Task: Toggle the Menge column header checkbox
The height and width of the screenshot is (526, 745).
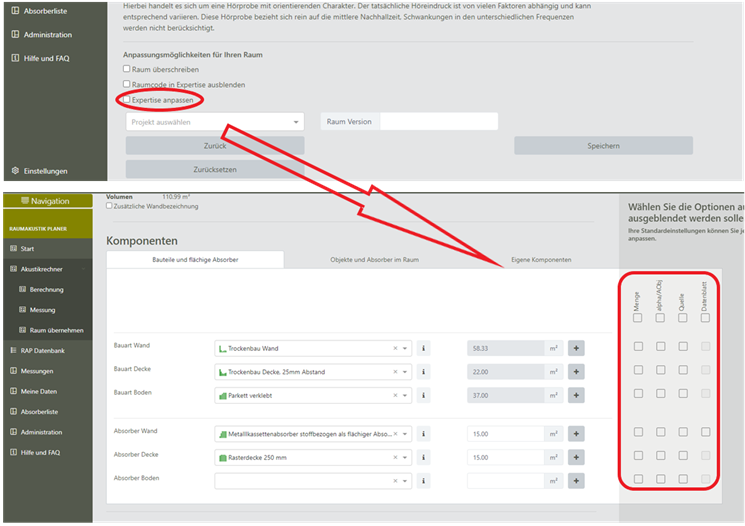Action: point(637,318)
